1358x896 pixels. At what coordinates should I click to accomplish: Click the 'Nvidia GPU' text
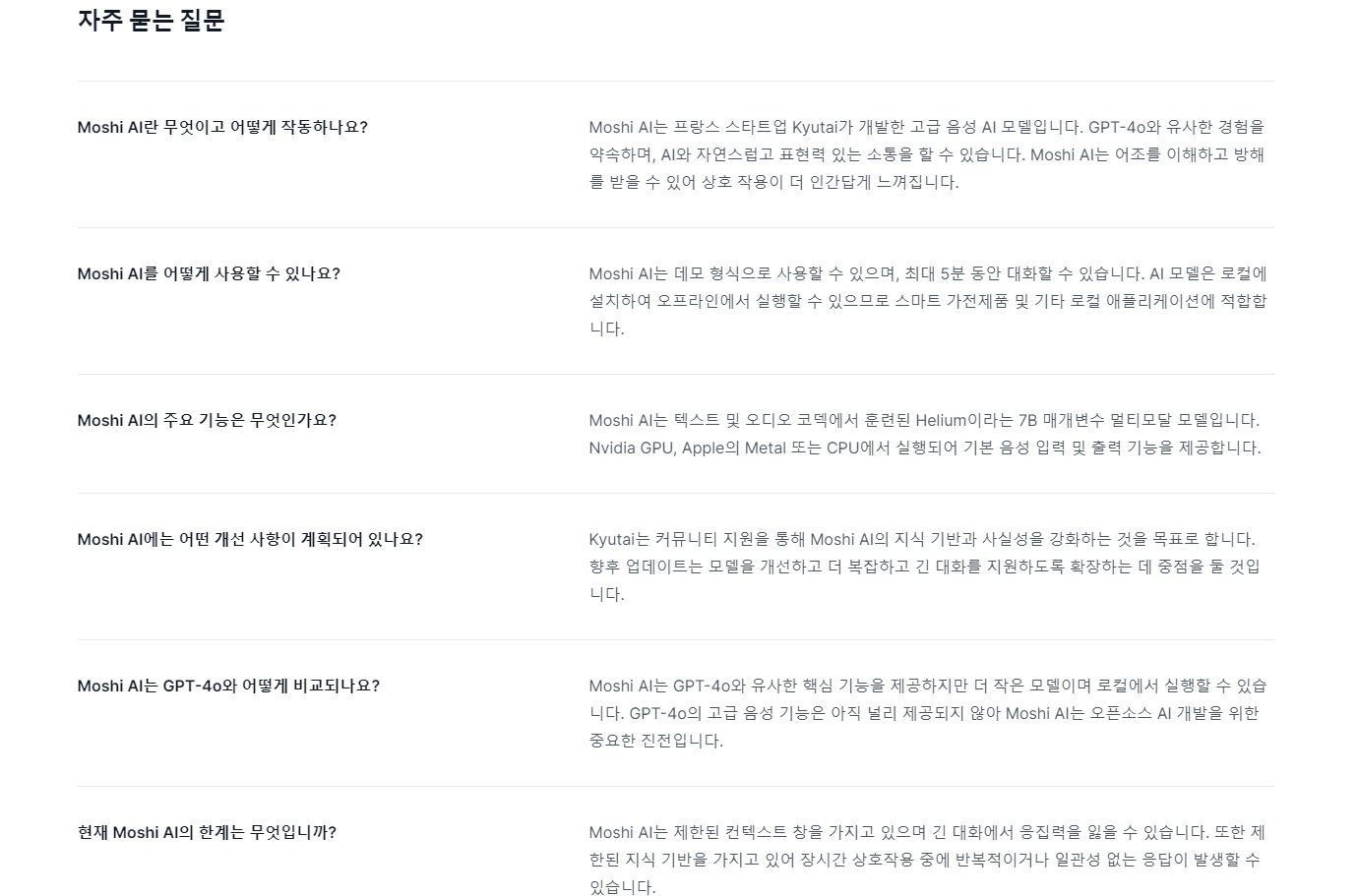point(631,448)
